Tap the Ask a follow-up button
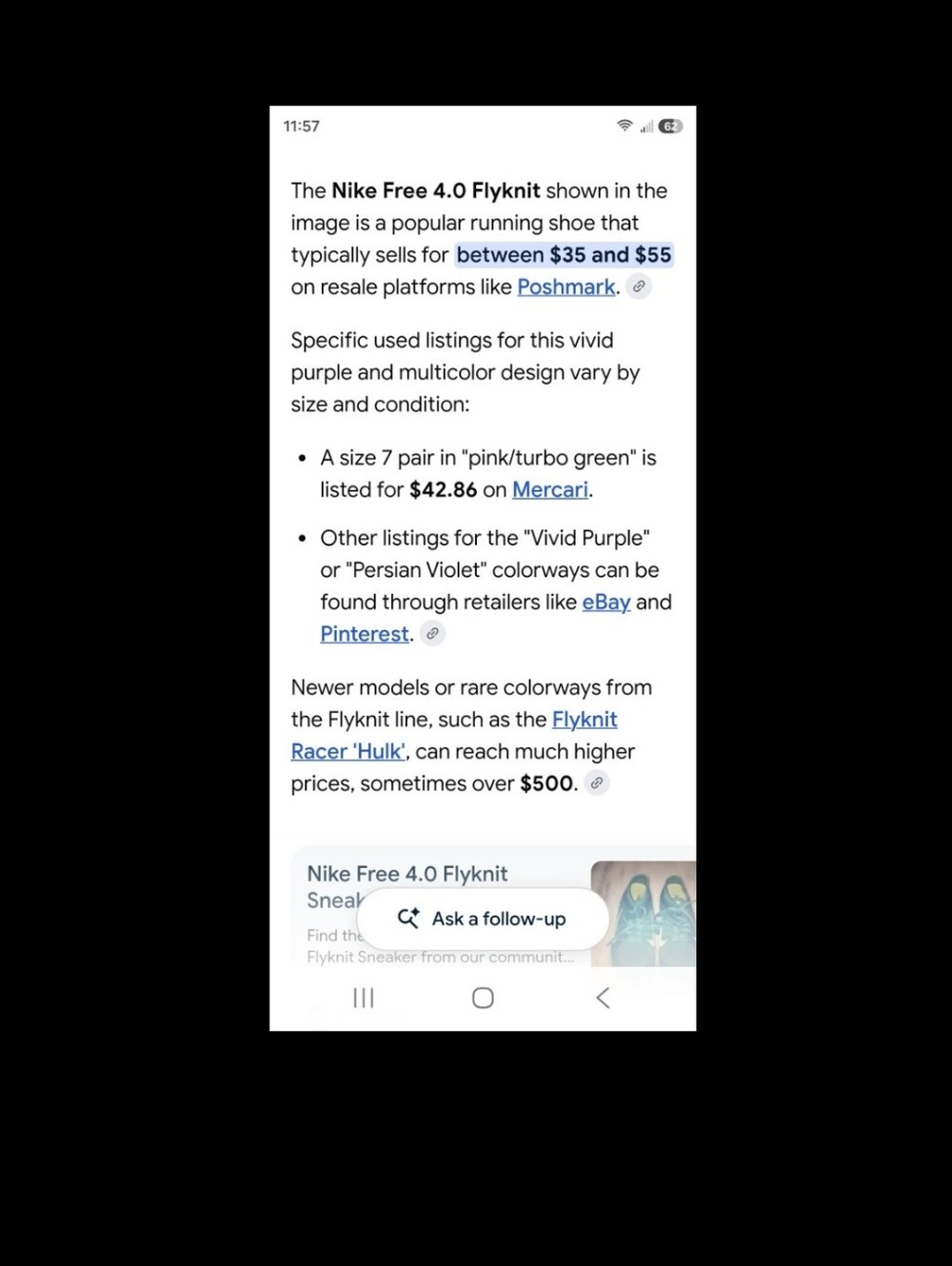 483,919
